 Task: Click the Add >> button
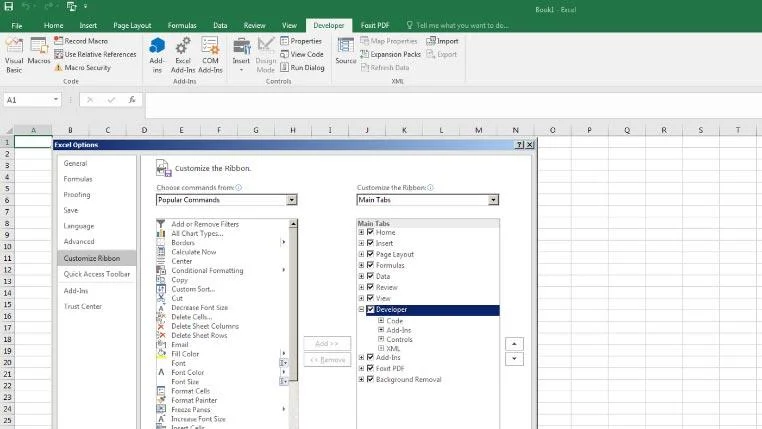click(327, 343)
